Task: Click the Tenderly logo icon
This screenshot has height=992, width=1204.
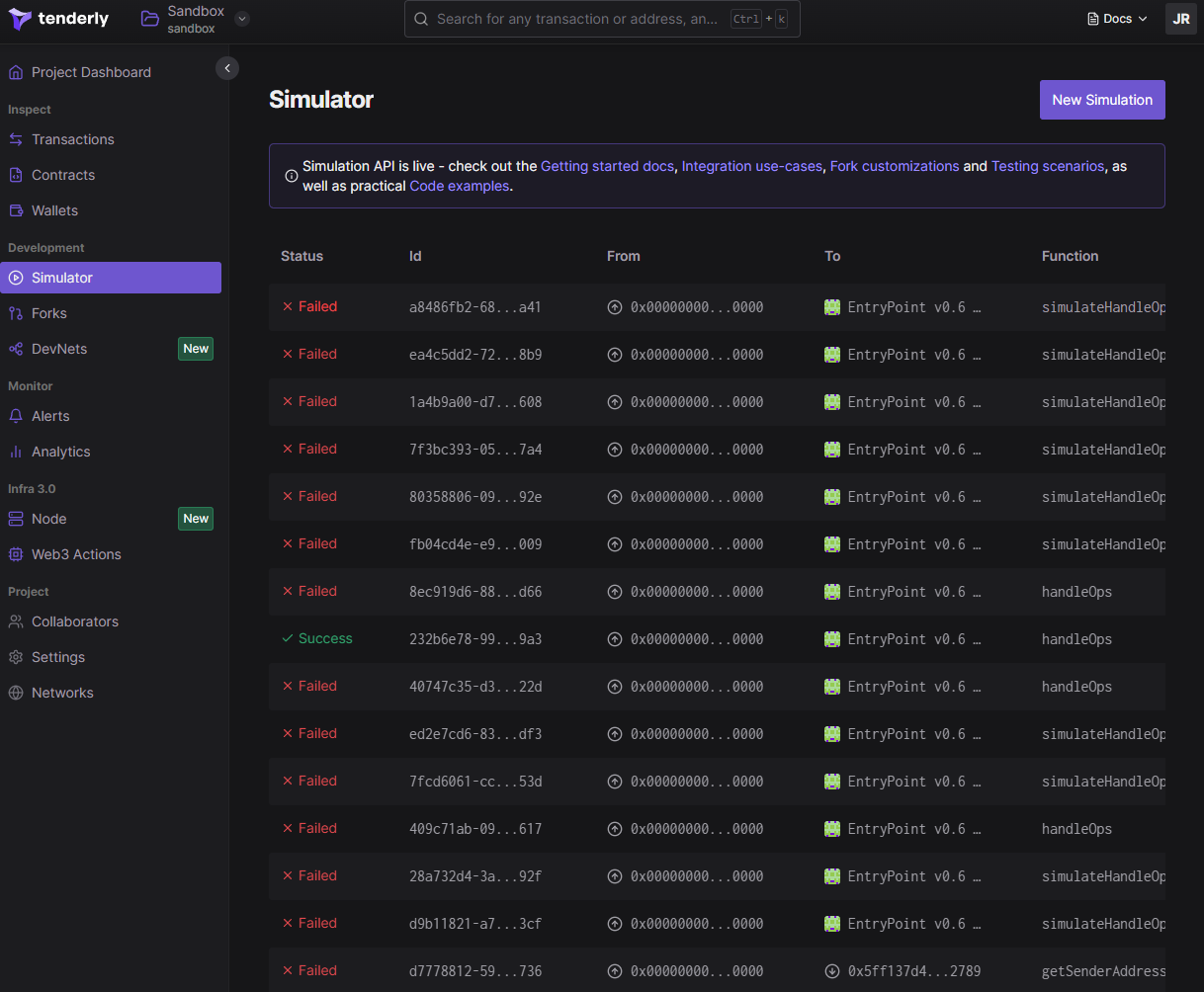Action: (20, 19)
